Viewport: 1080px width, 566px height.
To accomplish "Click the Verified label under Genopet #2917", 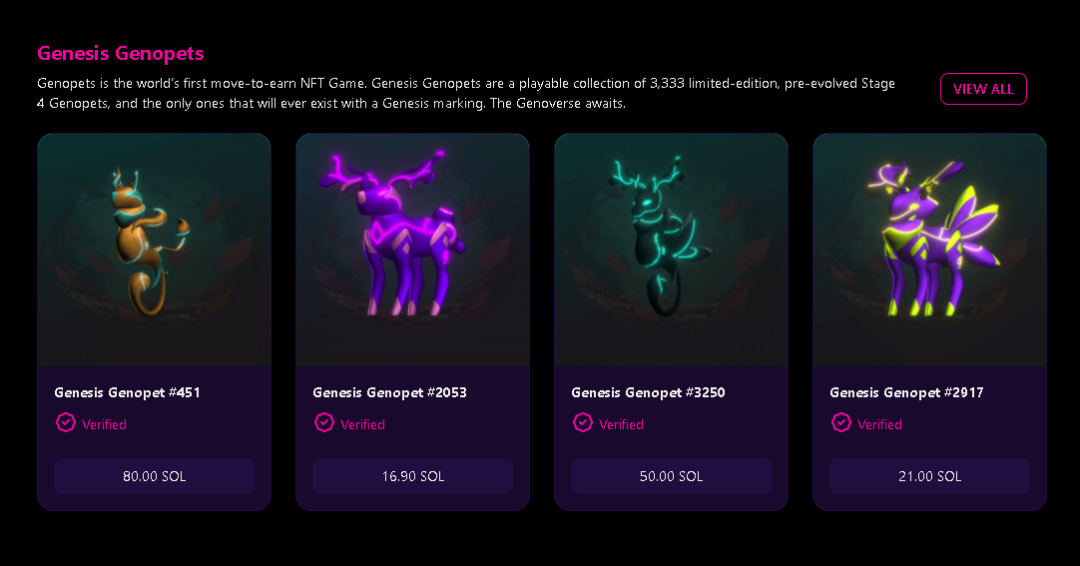I will [879, 425].
